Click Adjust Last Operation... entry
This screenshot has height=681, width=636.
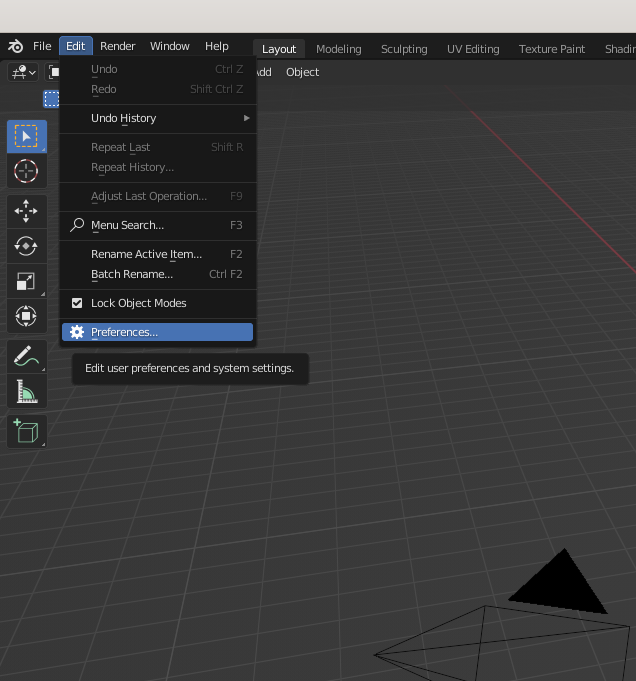pyautogui.click(x=158, y=196)
